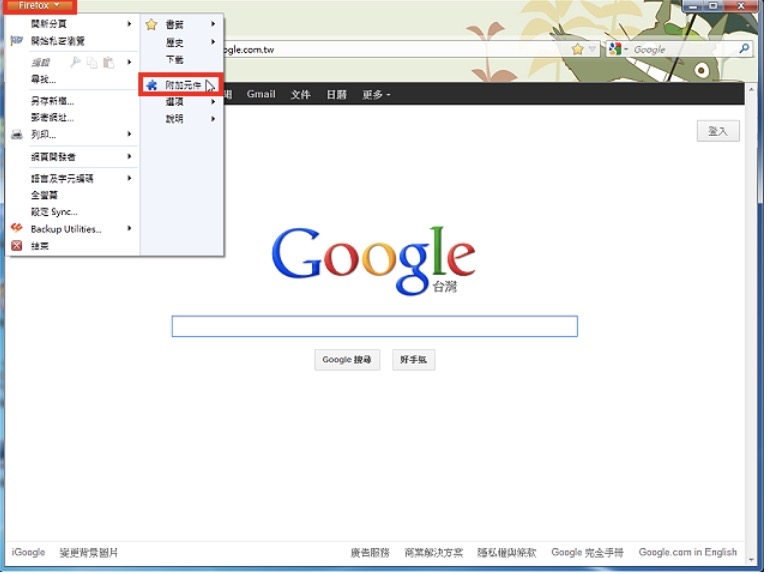Open 下載 downloads entry
The height and width of the screenshot is (574, 768).
[x=174, y=60]
